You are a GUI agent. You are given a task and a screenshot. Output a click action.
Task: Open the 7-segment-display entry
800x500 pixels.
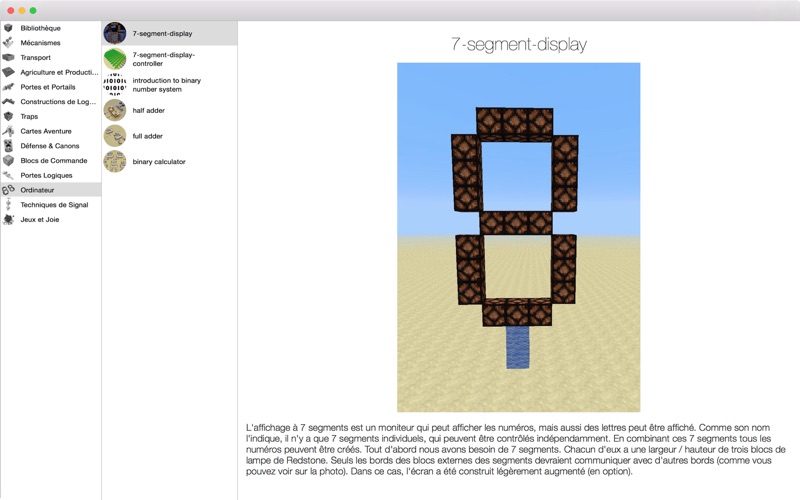click(x=169, y=33)
